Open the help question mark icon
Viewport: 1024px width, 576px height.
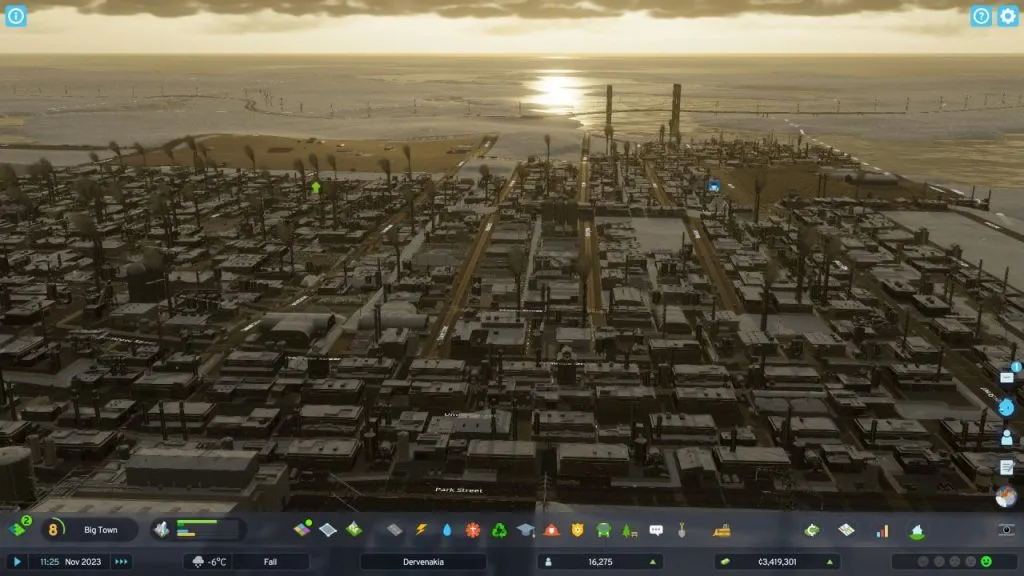click(980, 16)
